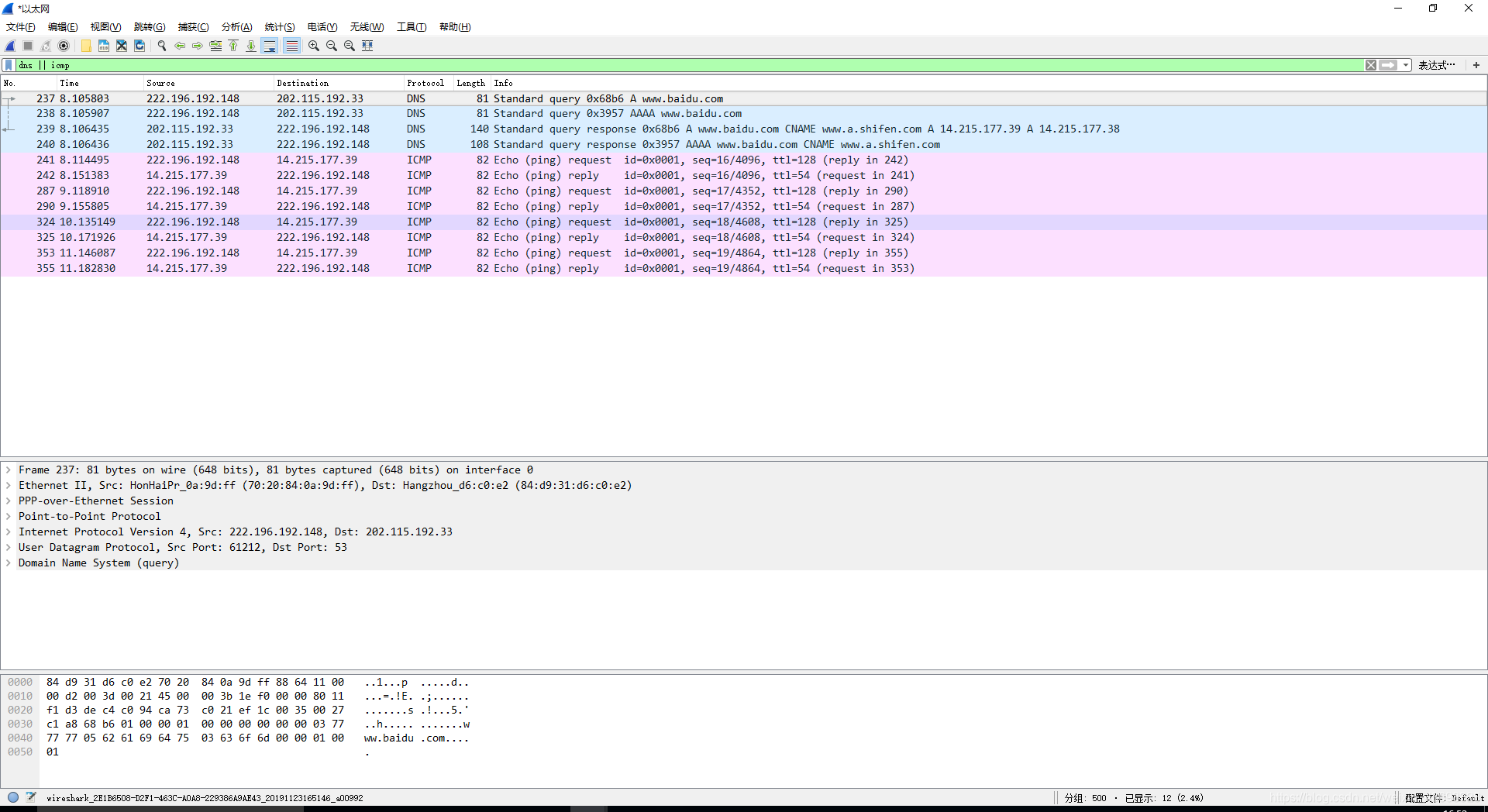
Task: Sort by the Destination column header
Action: (x=339, y=83)
